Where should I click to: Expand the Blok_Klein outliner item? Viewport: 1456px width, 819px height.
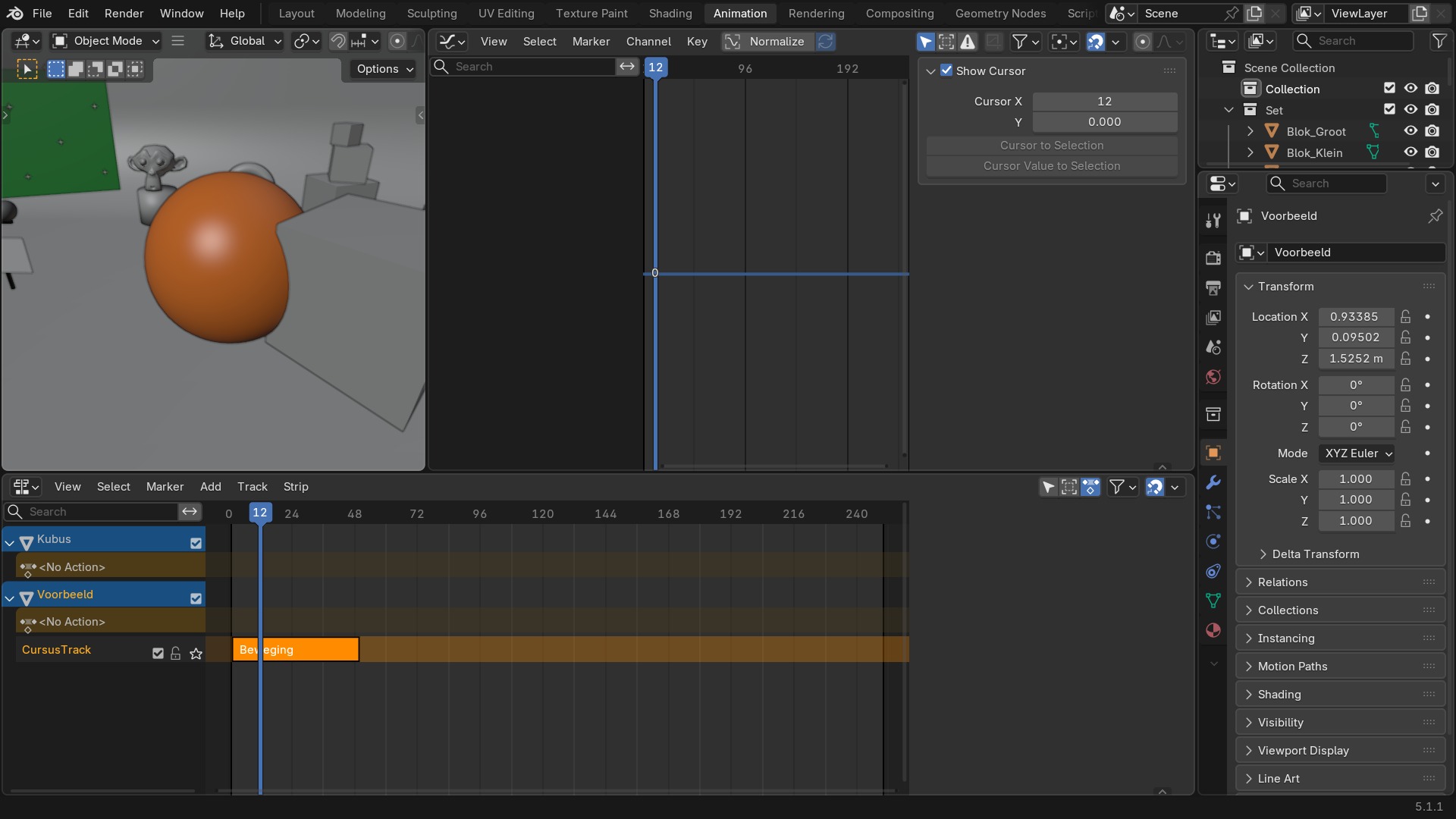1250,152
